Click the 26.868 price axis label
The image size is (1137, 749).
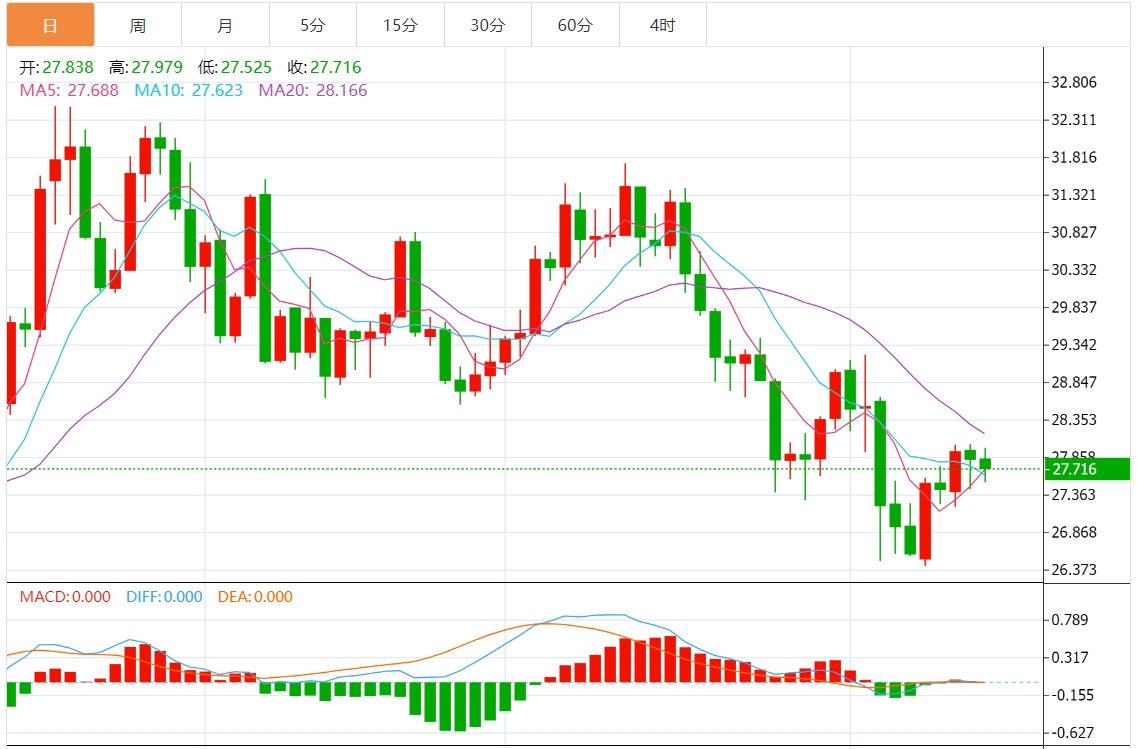tap(1074, 532)
